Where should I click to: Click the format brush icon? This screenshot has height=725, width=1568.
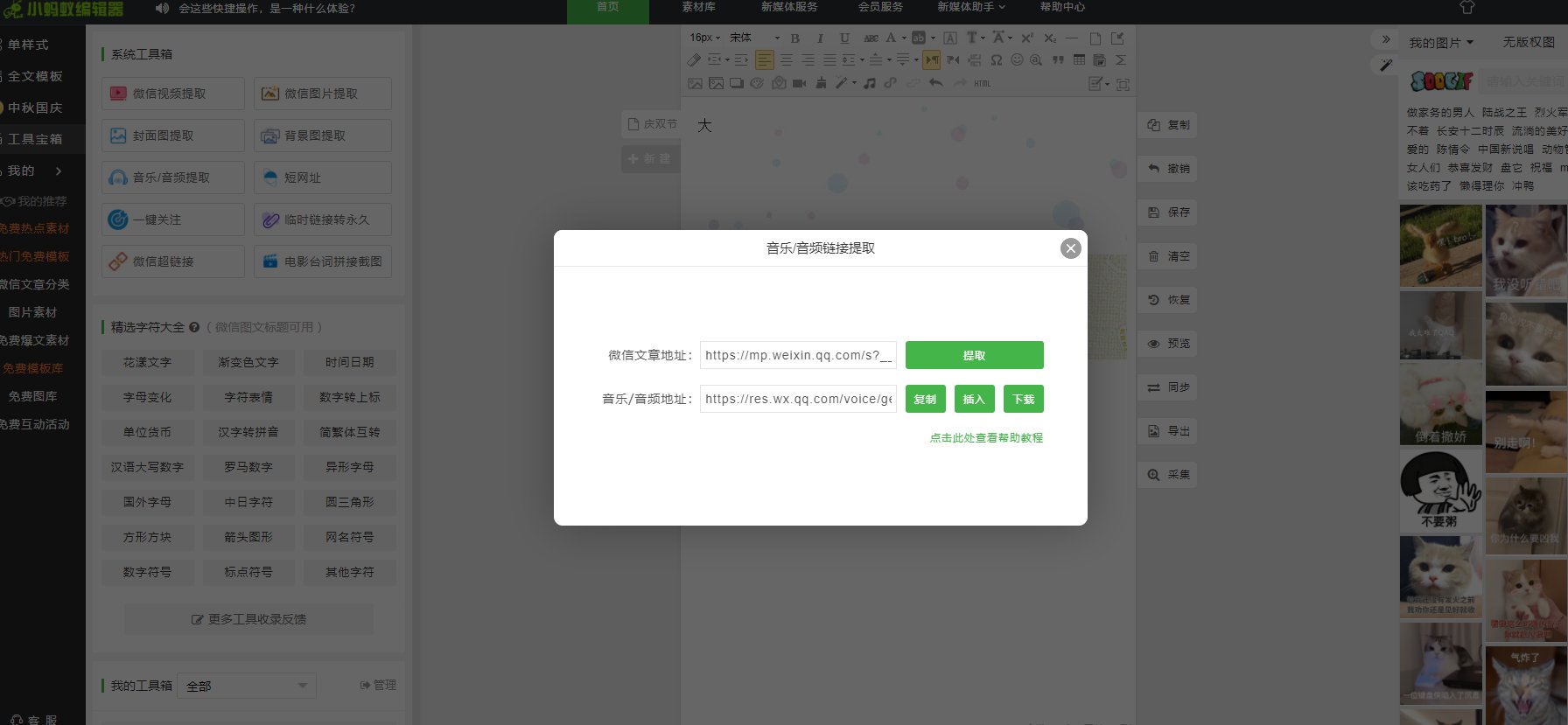pos(821,83)
